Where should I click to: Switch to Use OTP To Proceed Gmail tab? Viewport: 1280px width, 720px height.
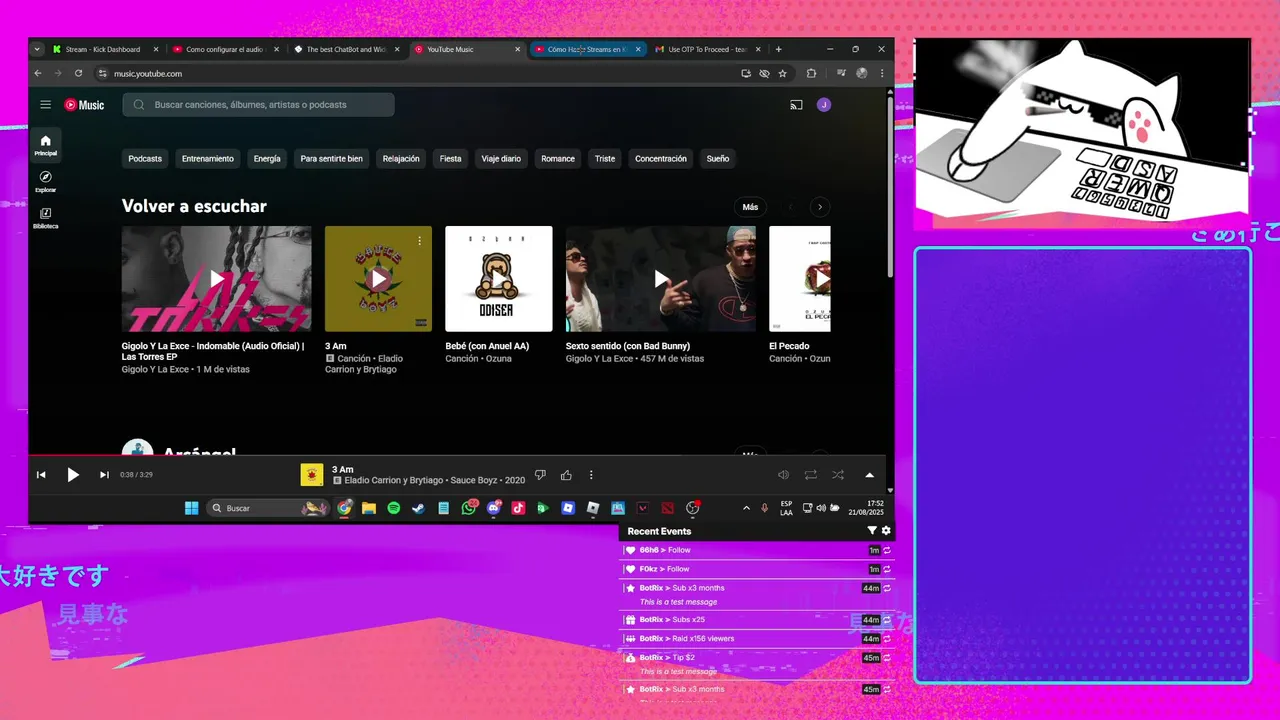[709, 49]
